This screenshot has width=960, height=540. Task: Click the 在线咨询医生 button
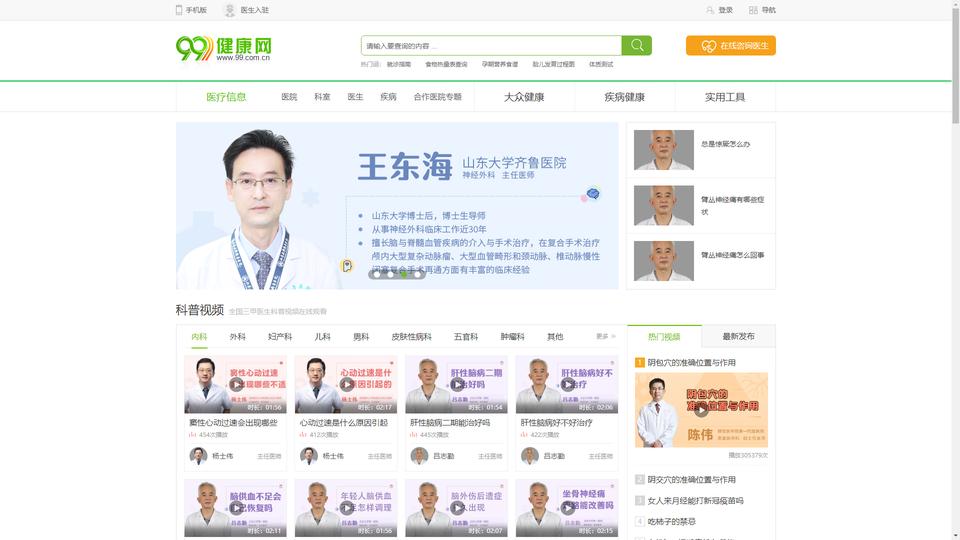click(x=730, y=45)
